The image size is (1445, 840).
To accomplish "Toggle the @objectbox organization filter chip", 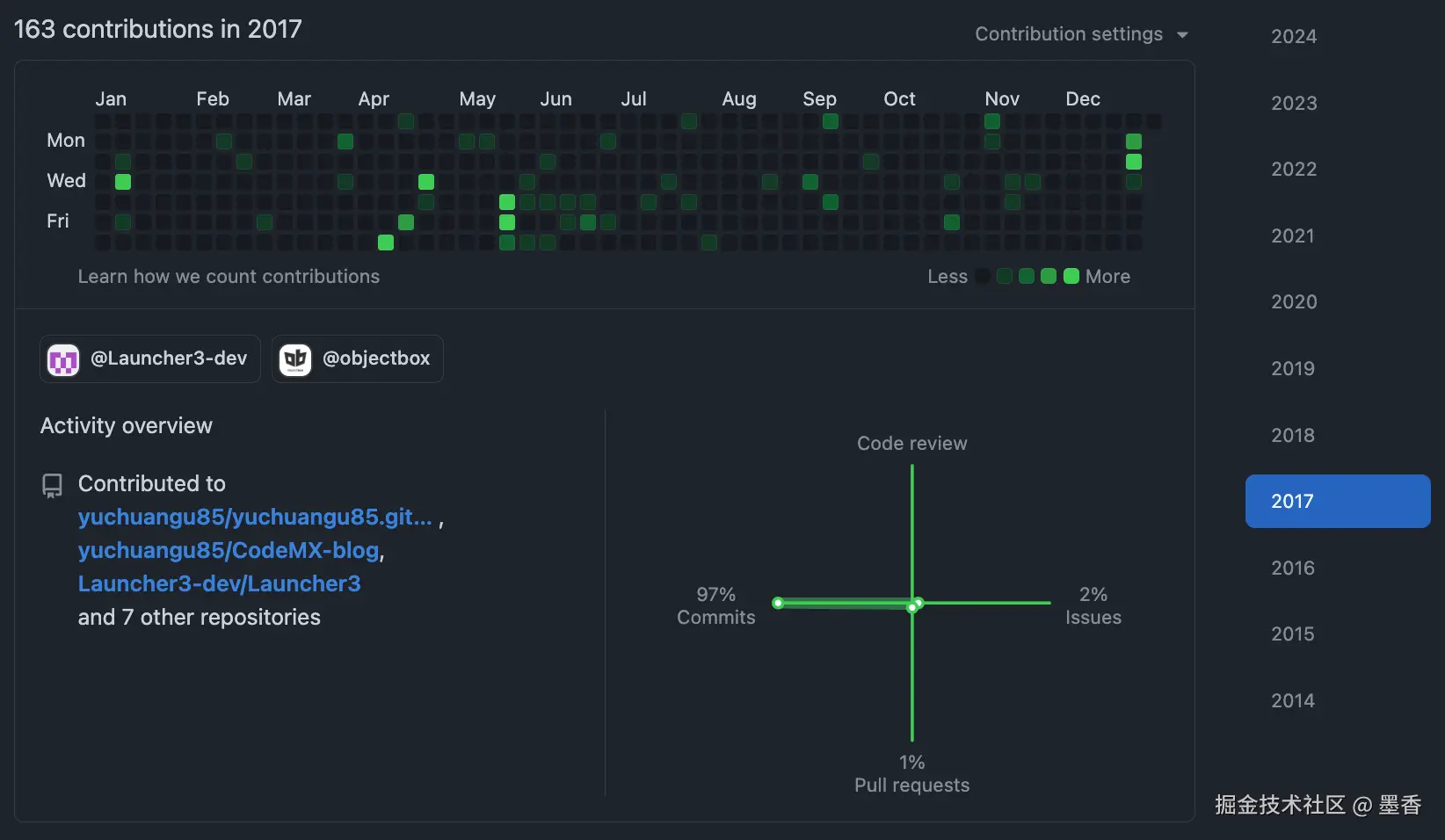I will tap(357, 358).
